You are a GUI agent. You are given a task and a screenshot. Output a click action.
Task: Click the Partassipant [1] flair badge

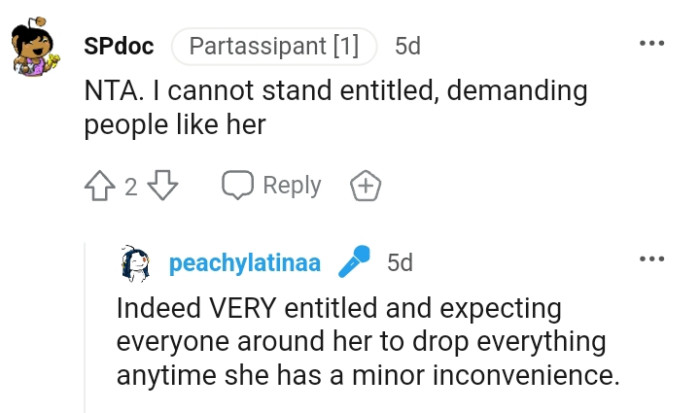click(x=273, y=46)
